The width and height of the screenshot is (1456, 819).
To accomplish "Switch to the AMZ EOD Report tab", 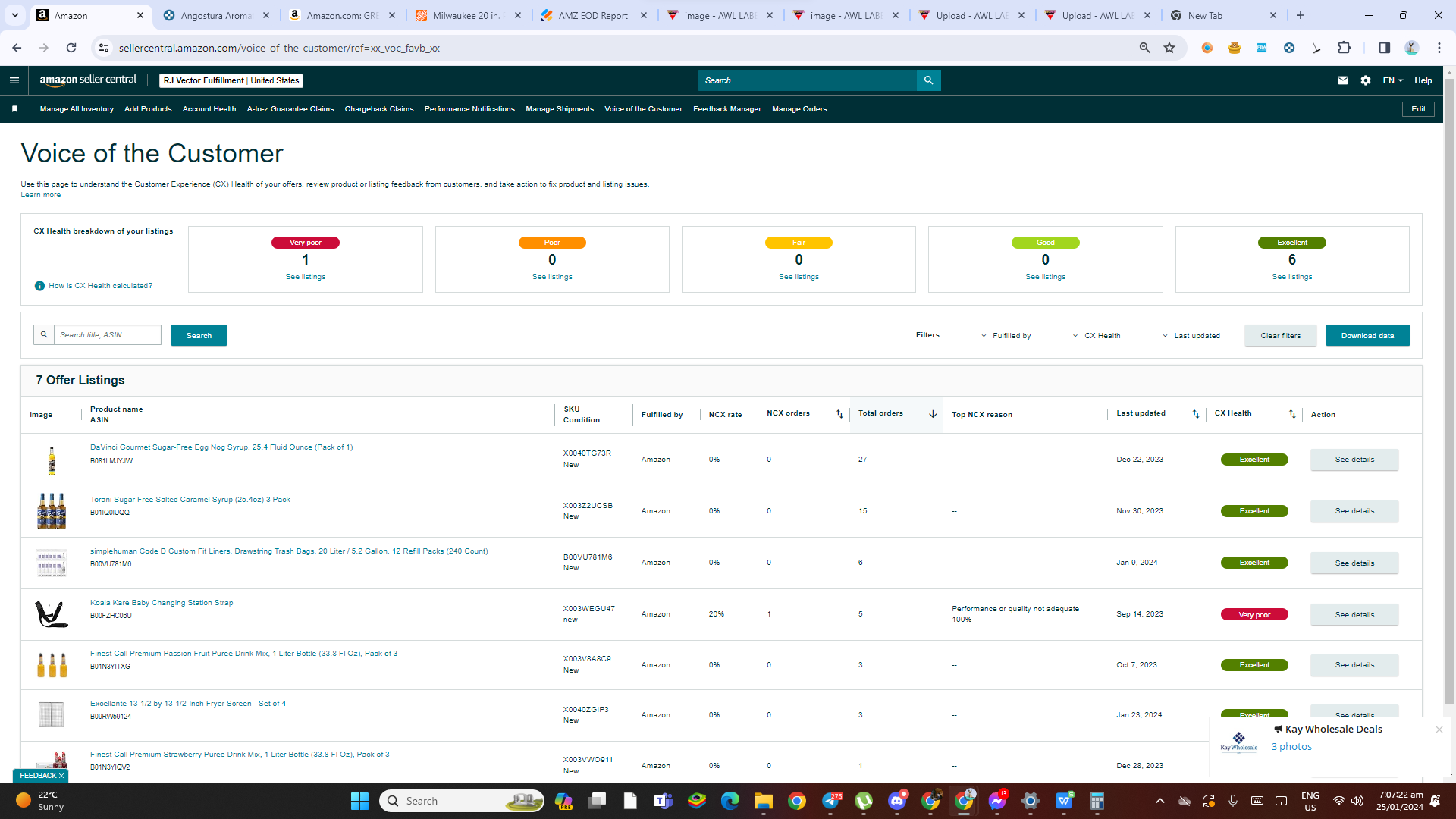I will [595, 15].
